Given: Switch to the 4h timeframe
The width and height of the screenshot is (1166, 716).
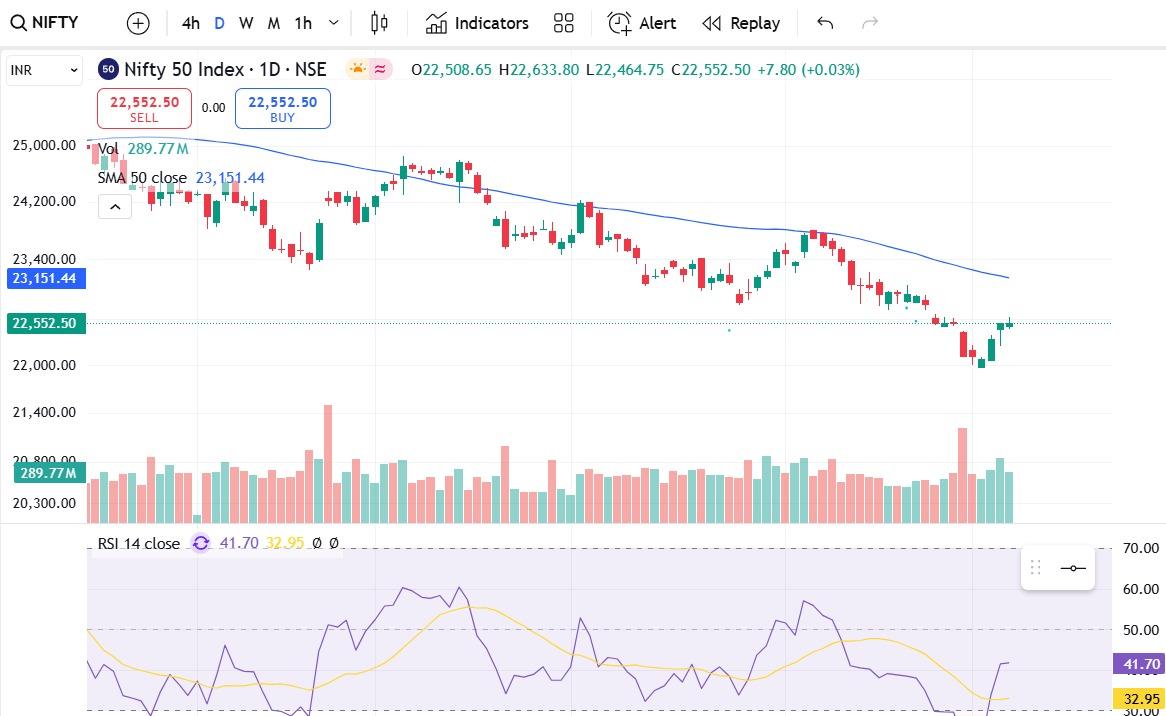Looking at the screenshot, I should tap(190, 23).
